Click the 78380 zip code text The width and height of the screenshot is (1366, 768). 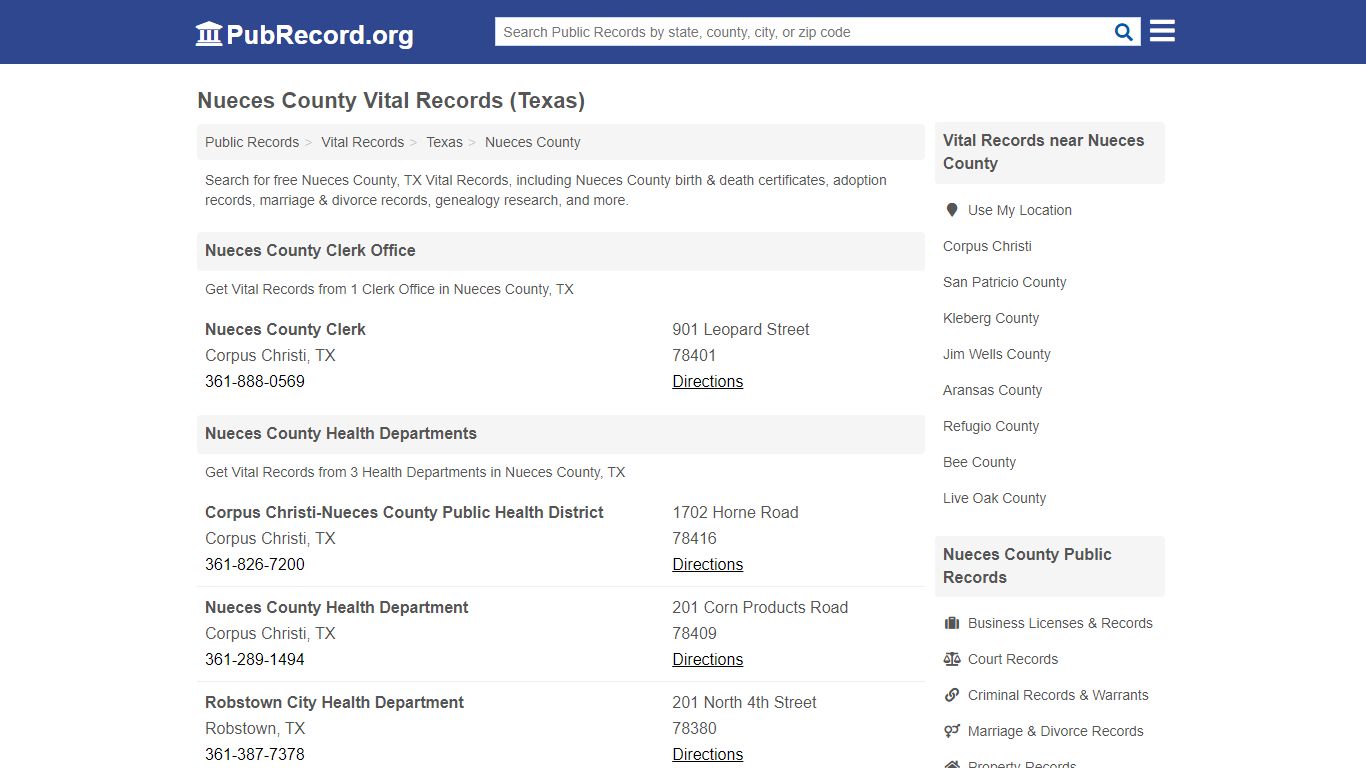pos(694,728)
